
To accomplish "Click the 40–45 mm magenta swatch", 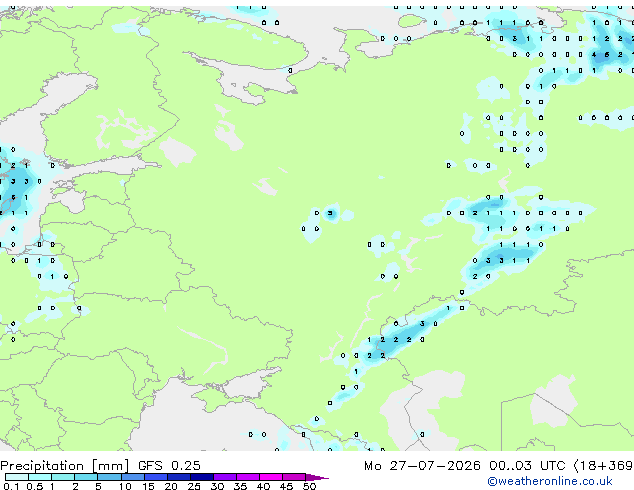I will click(271, 477).
